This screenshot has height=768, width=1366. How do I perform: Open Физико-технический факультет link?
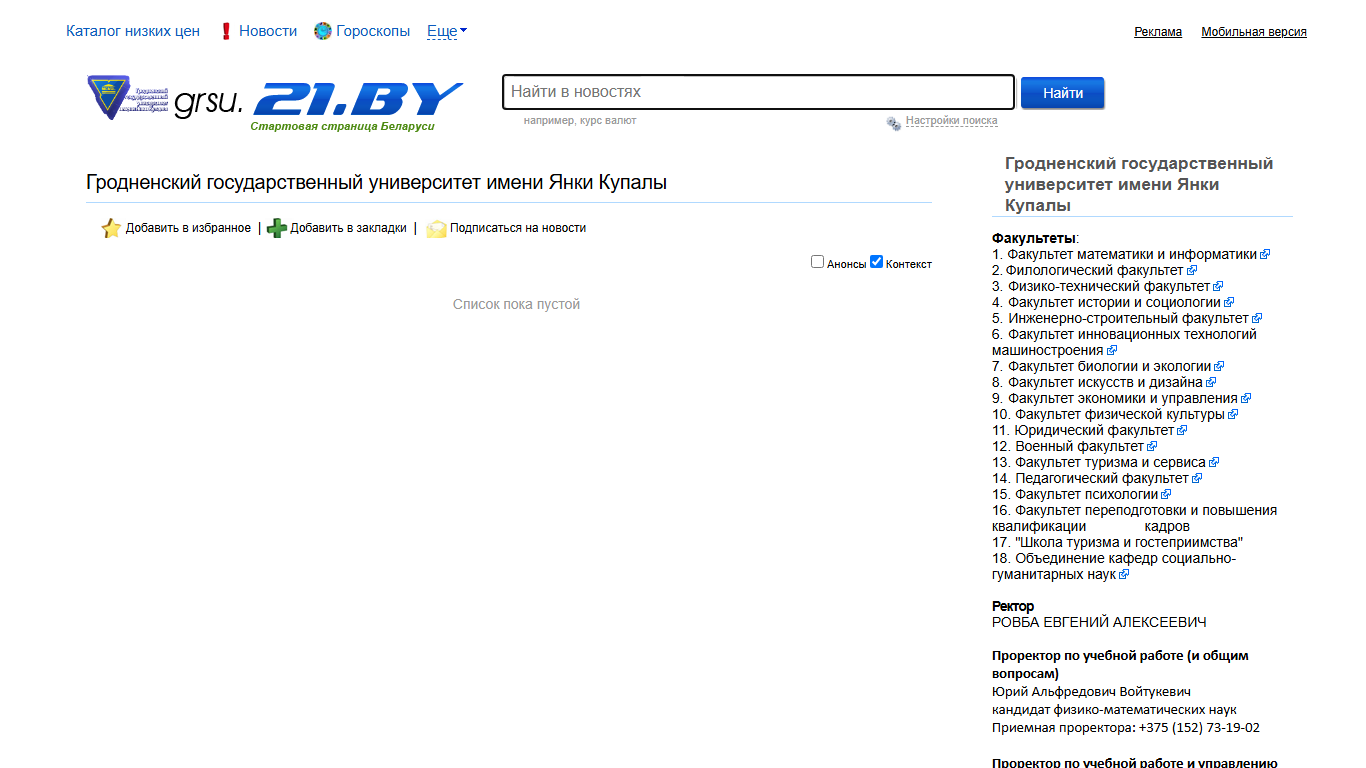[1109, 287]
